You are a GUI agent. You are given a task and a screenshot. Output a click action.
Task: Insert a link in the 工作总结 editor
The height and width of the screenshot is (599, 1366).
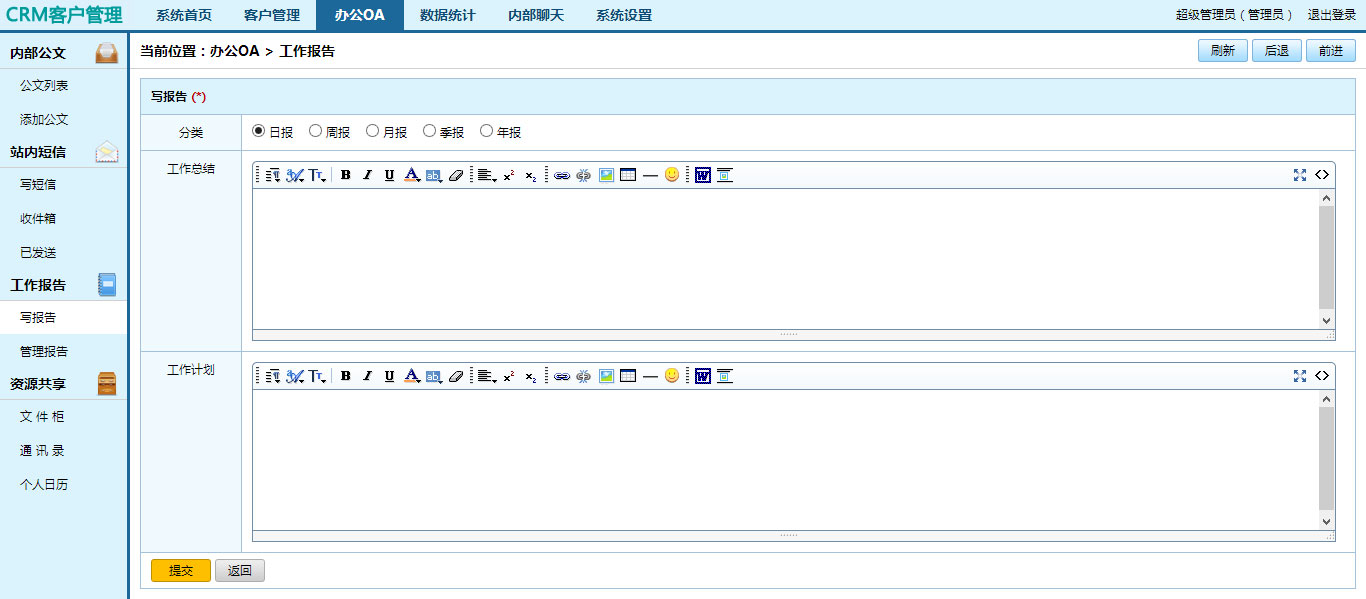click(562, 175)
